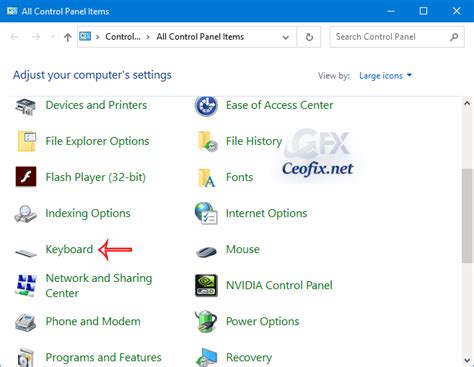Open the Power Options battery icon
The height and width of the screenshot is (367, 474).
click(206, 321)
